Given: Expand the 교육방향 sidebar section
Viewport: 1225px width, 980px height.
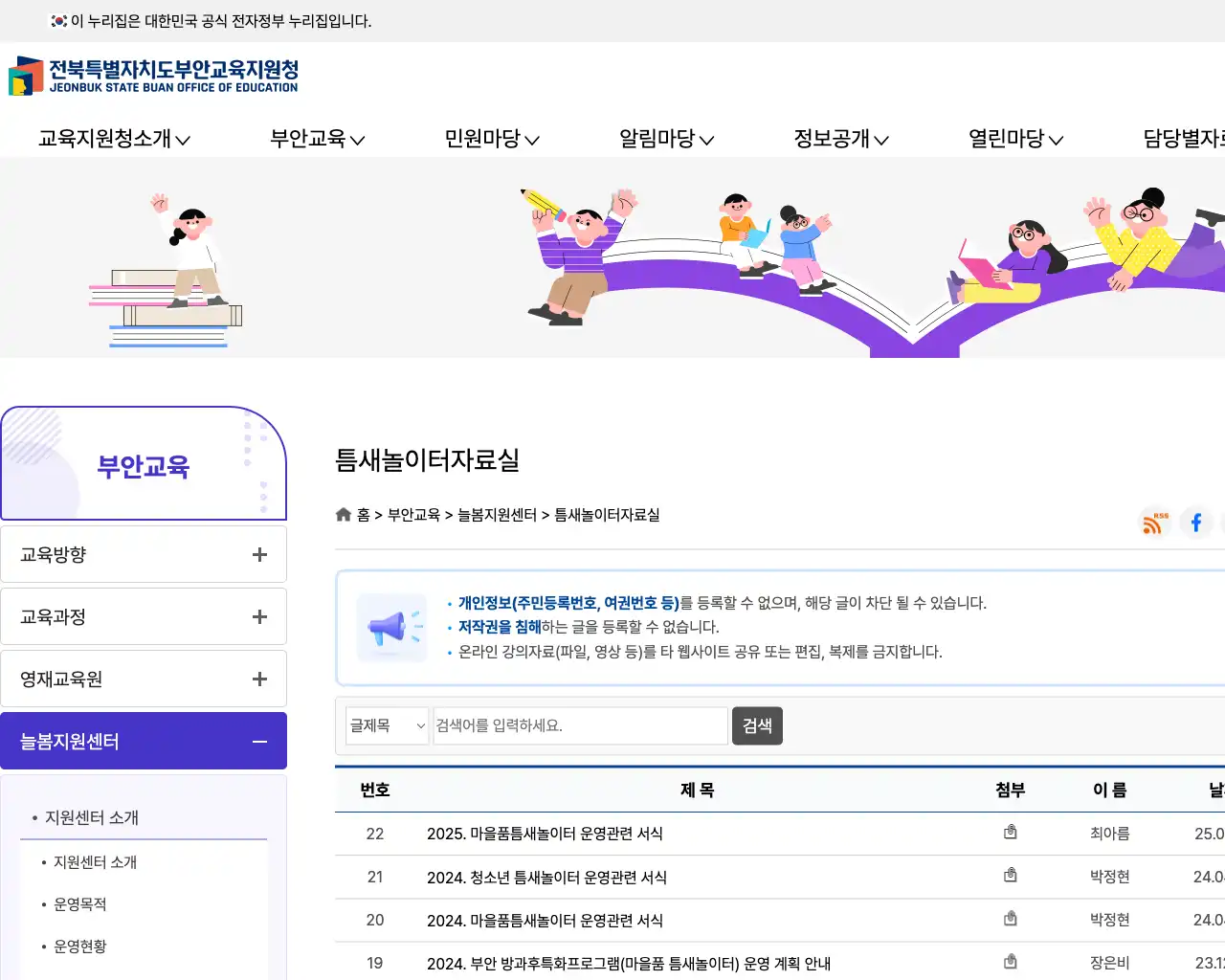Looking at the screenshot, I should click(144, 554).
